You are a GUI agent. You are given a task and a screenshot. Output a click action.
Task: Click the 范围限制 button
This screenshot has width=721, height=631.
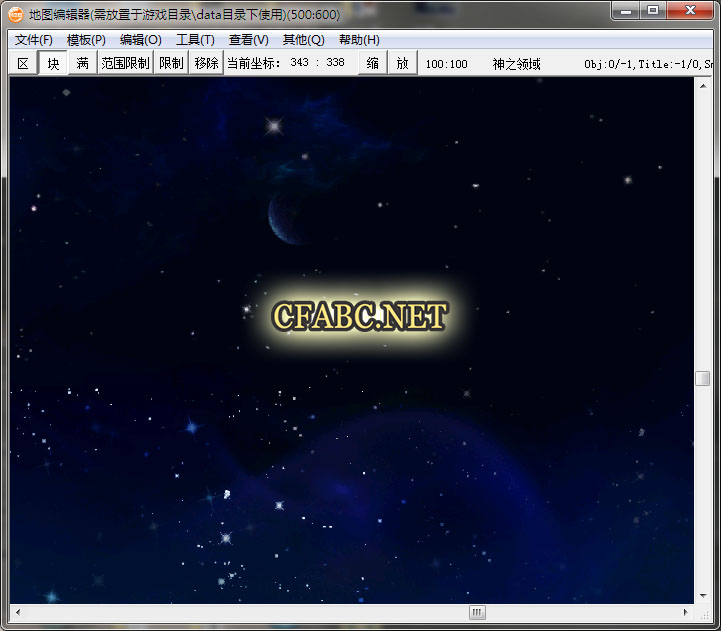[x=125, y=63]
